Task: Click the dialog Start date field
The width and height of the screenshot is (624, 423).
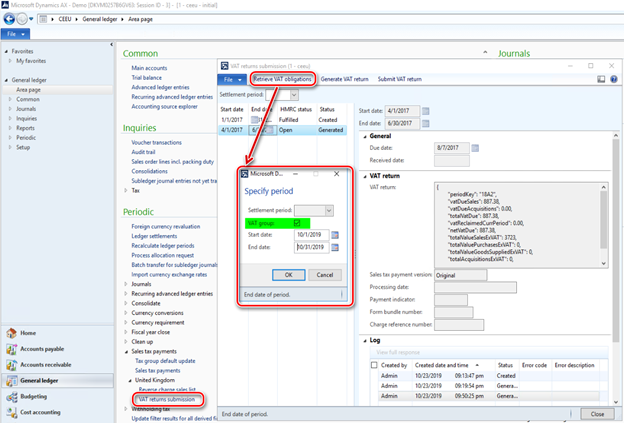Action: tap(311, 235)
